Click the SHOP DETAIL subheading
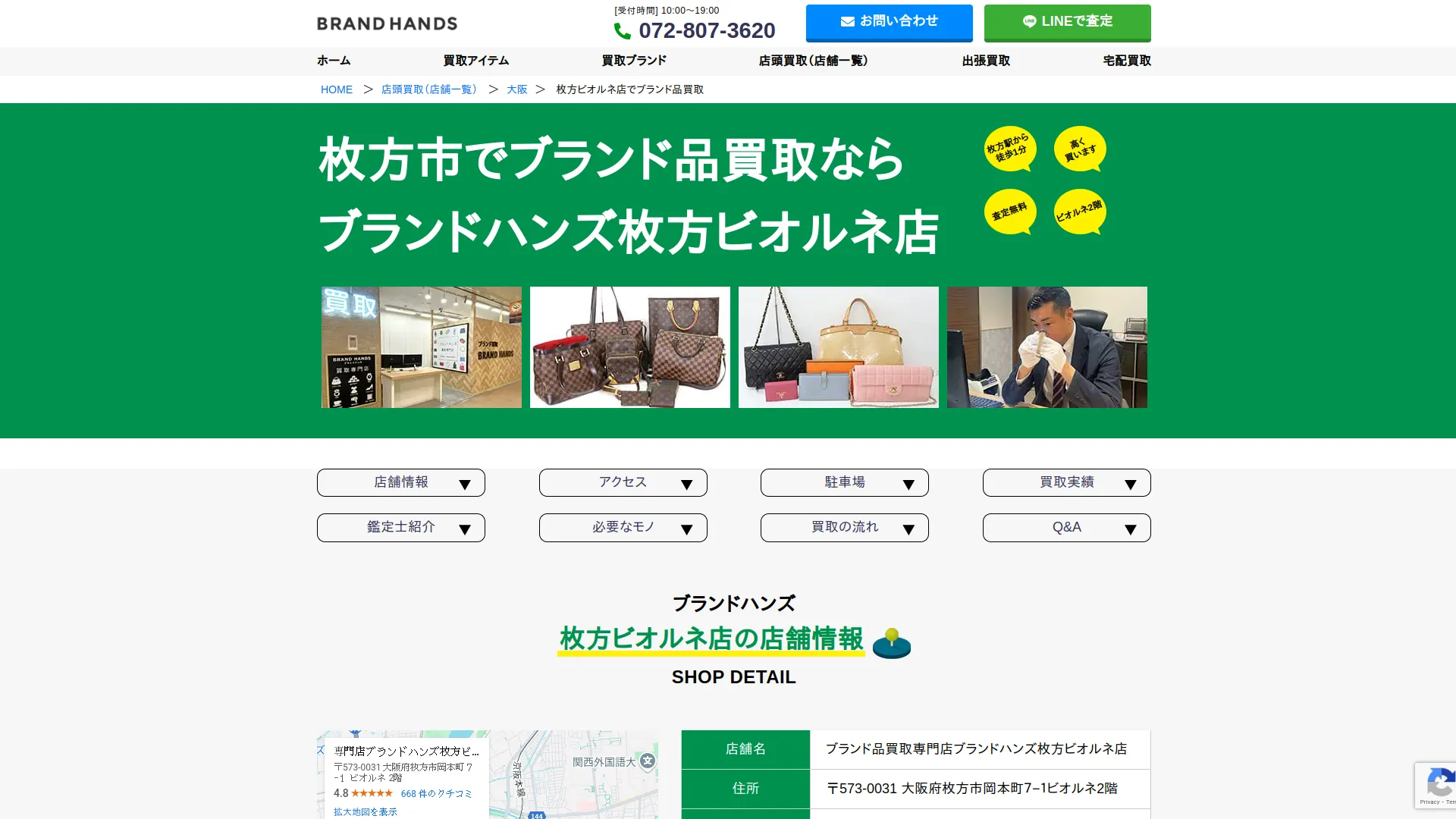The height and width of the screenshot is (819, 1456). tap(733, 677)
